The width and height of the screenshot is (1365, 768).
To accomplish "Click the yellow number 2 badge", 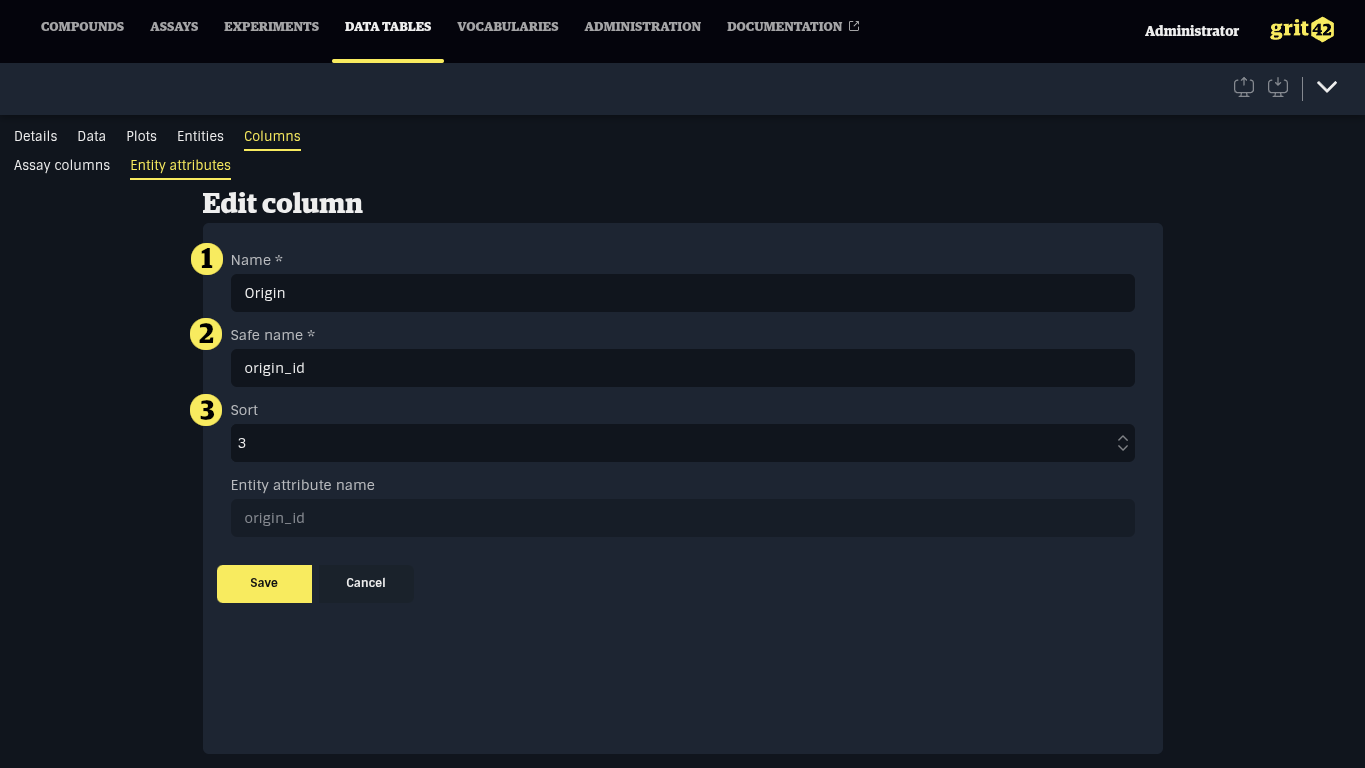I will tap(207, 335).
